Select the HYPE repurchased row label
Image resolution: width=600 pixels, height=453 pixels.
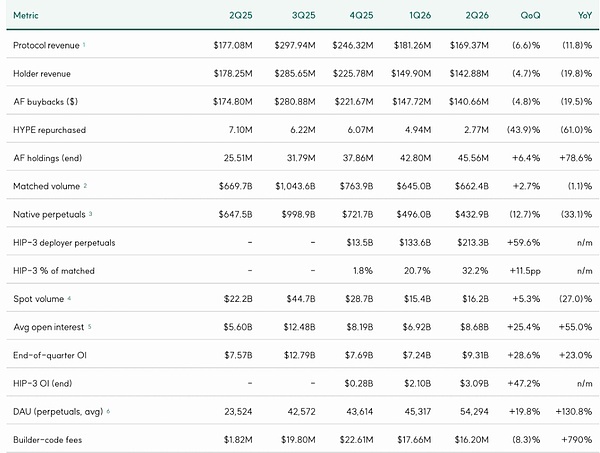(49, 130)
